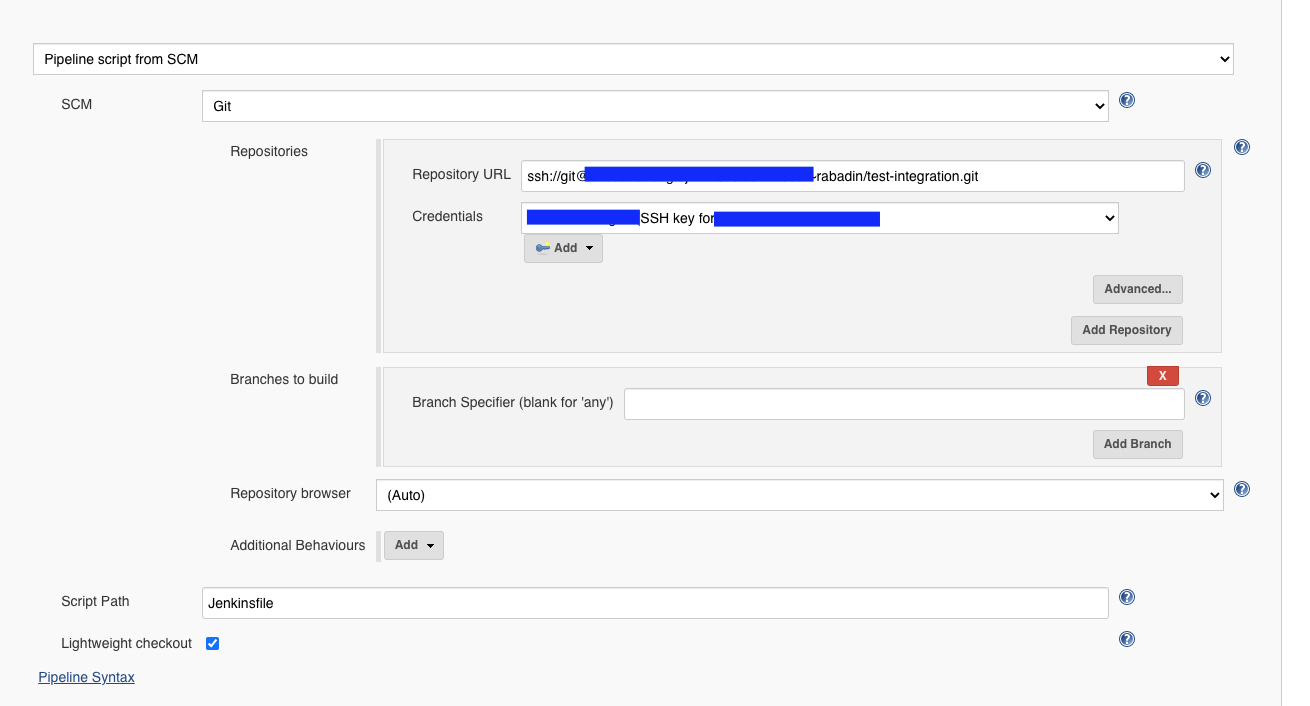Open help for Script Path
Viewport: 1310px width, 706px height.
click(x=1126, y=597)
